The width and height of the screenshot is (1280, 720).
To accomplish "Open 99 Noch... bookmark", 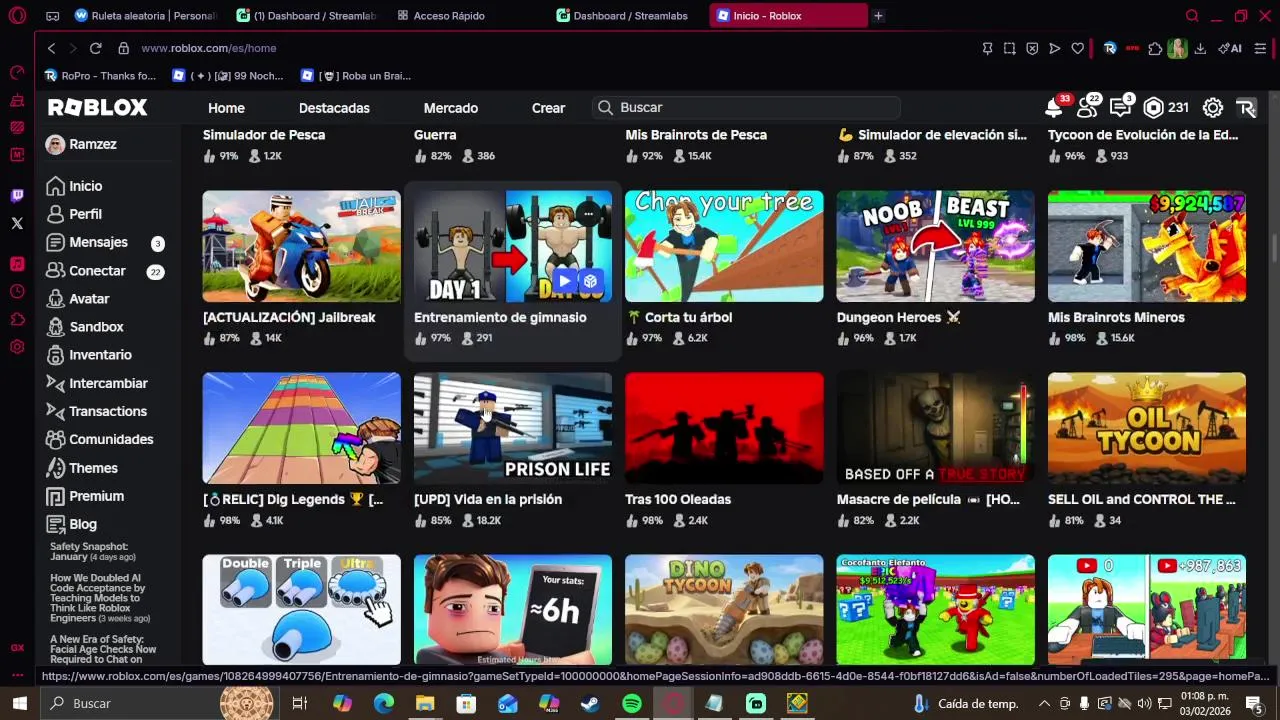I will click(228, 76).
